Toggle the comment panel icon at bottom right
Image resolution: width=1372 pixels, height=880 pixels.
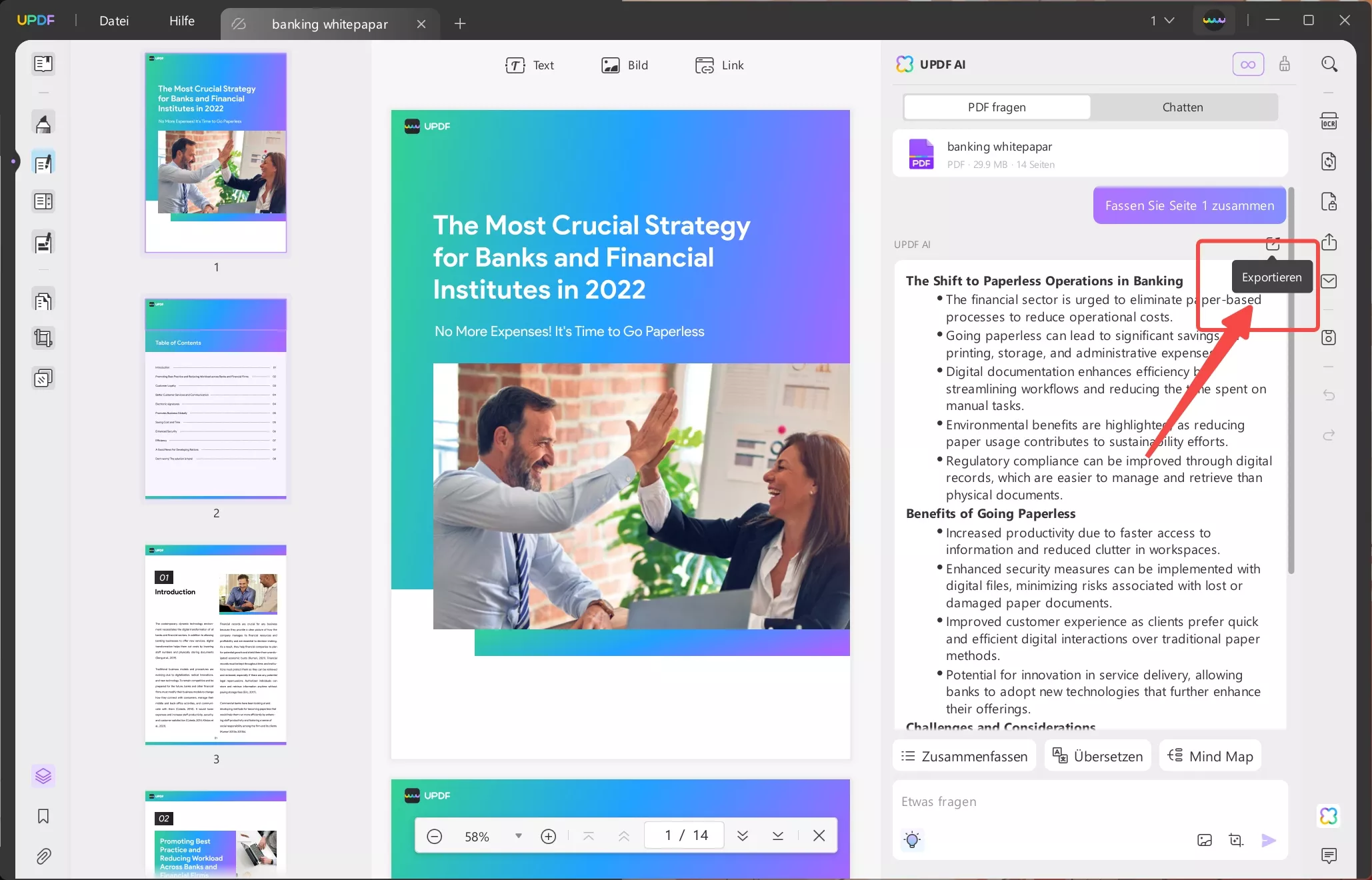point(1329,855)
